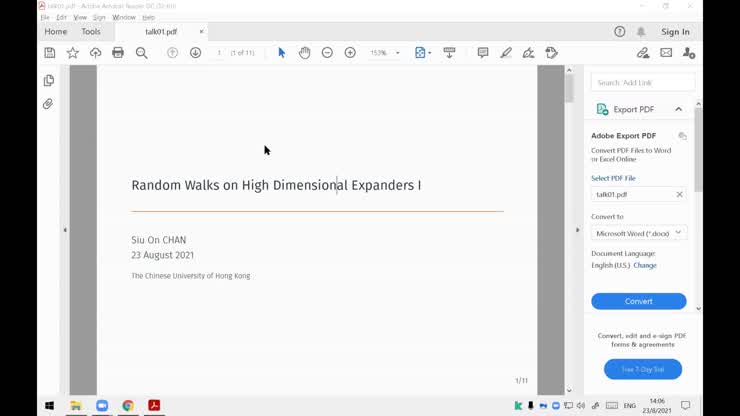
Task: Click the Change language link
Action: [x=645, y=266]
